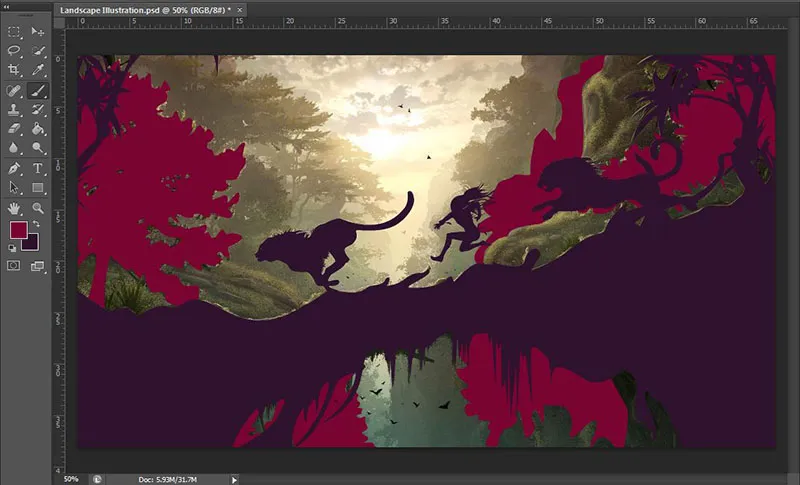Select the Brush tool
The width and height of the screenshot is (800, 485).
[38, 90]
